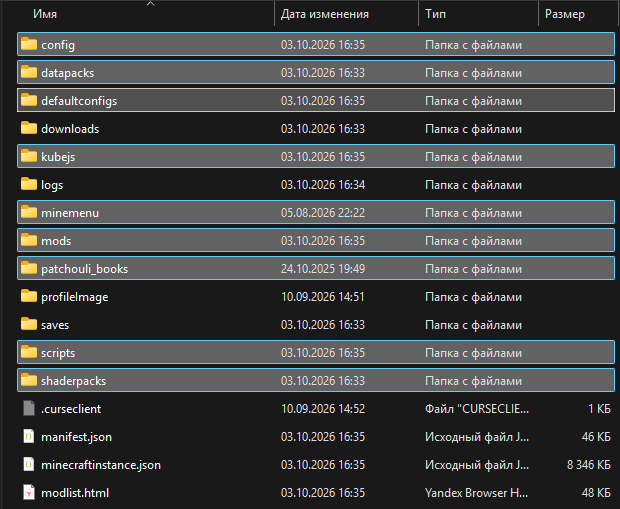Select the .curseclient file name
Viewport: 620px width, 509px height.
click(71, 409)
